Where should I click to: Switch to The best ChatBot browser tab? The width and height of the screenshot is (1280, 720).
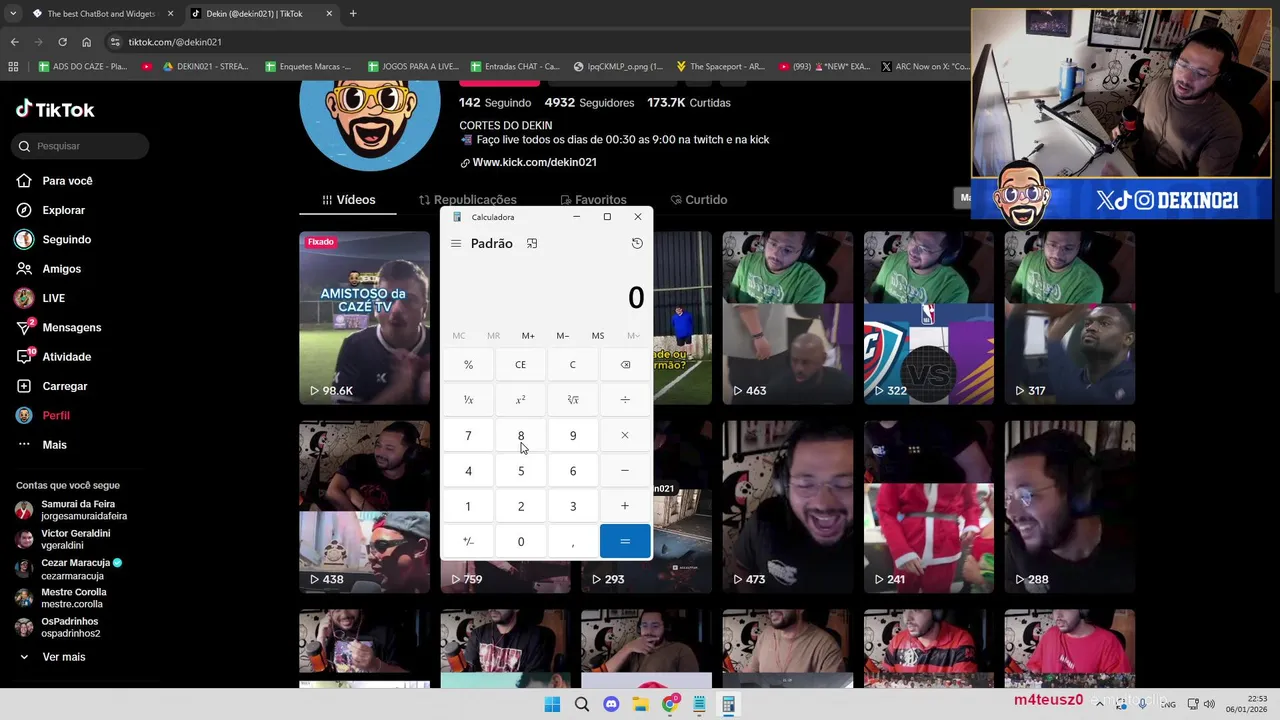pos(100,14)
